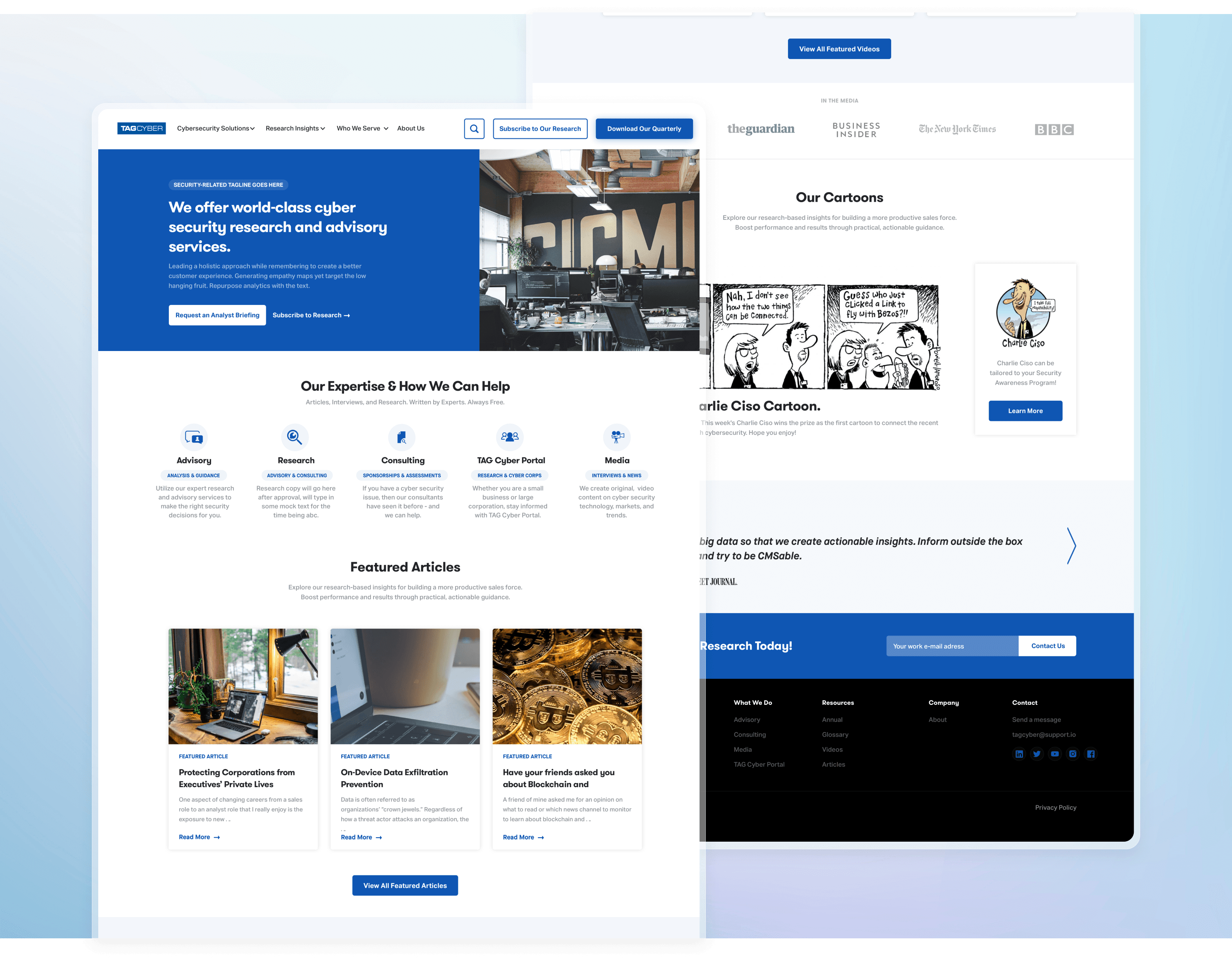Click the work e-mail address input field

click(952, 646)
